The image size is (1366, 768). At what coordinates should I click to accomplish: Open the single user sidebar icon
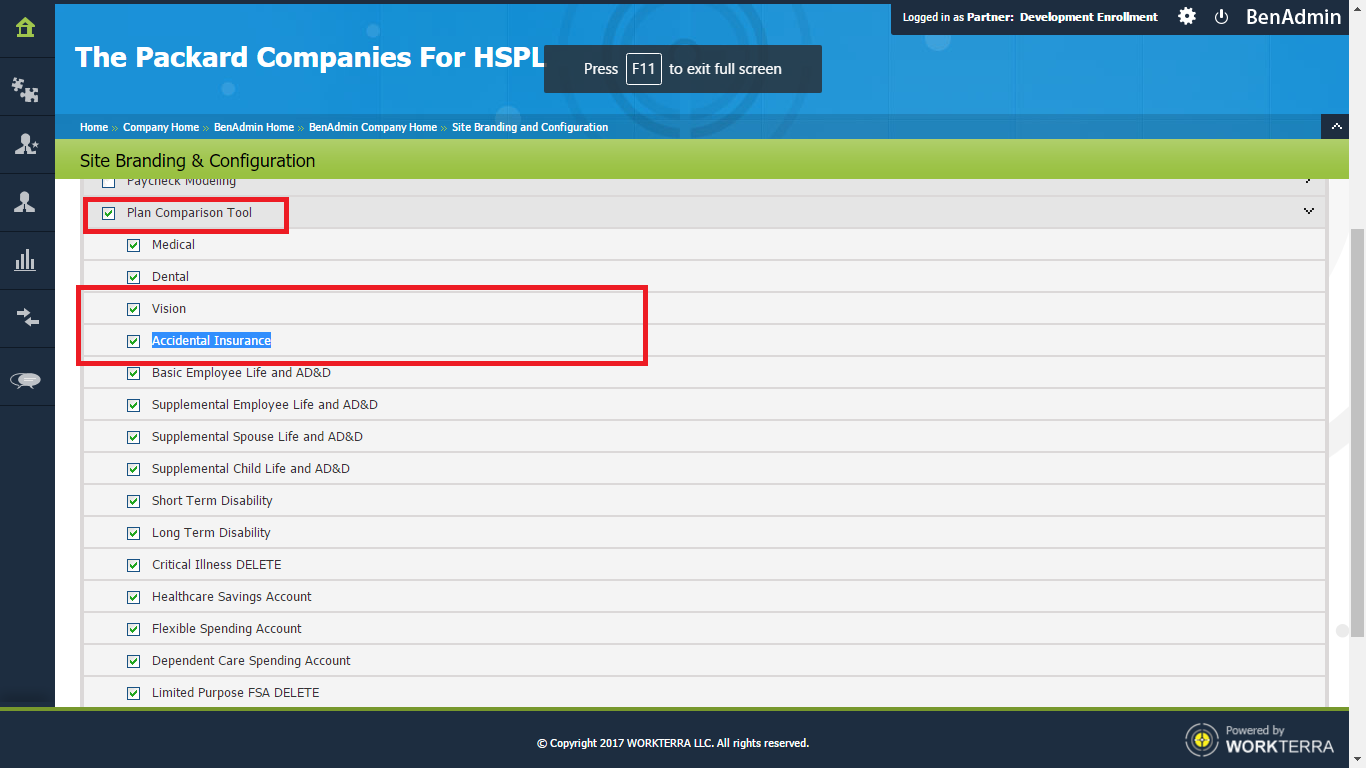(26, 202)
